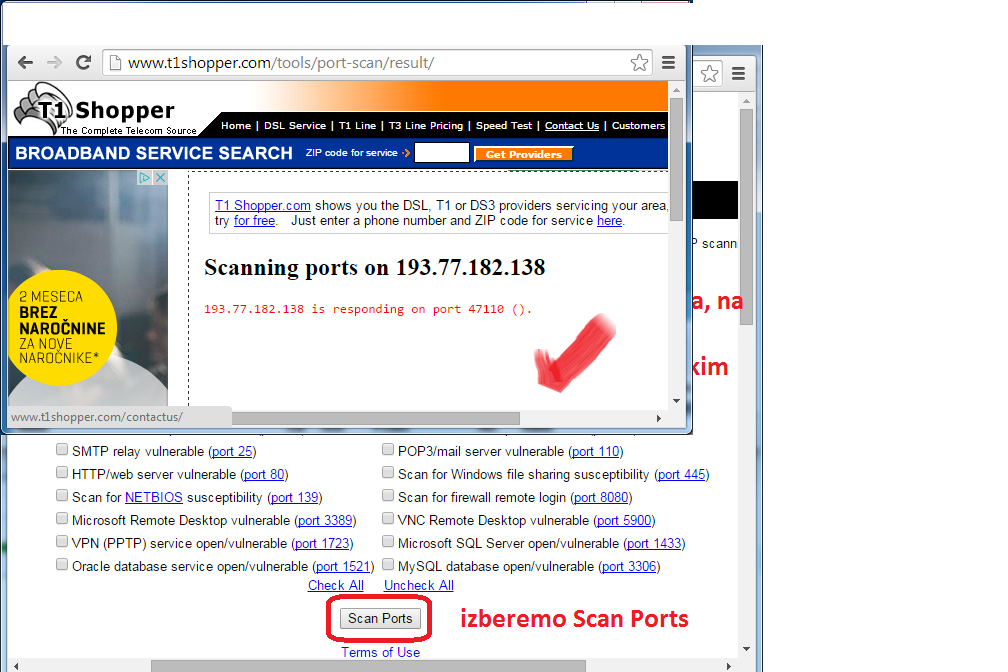
Task: Click the 'for free' link
Action: pos(255,221)
